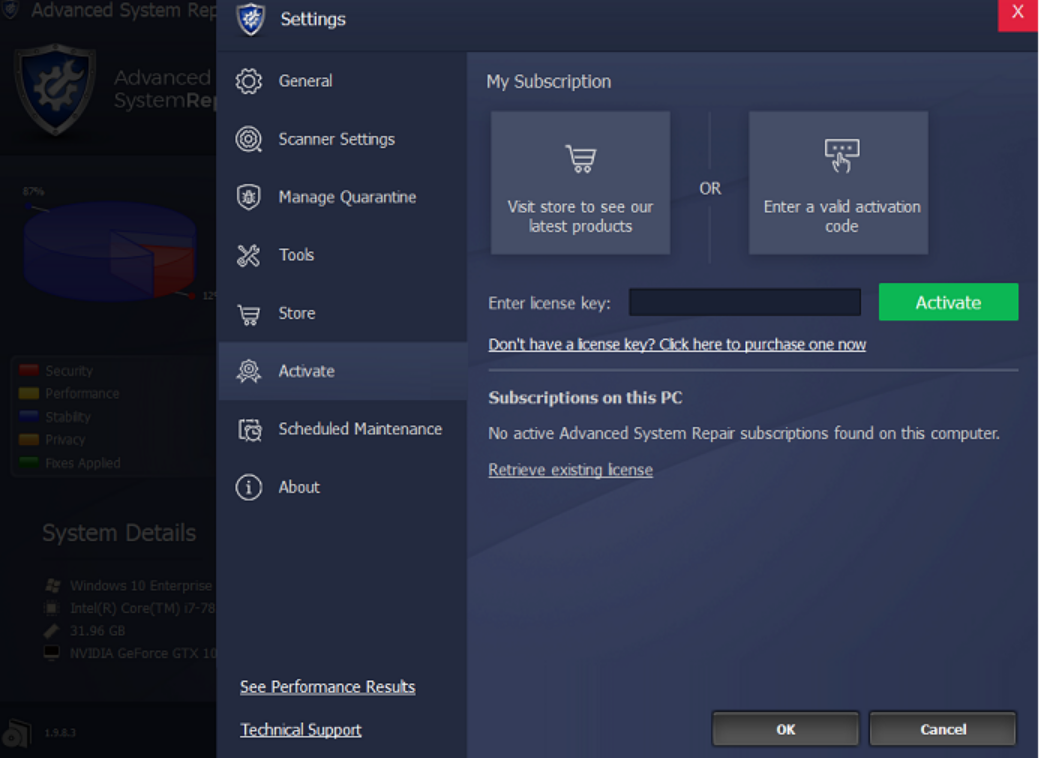Click the Activate badge icon in sidebar
Image resolution: width=1044 pixels, height=758 pixels.
(248, 371)
